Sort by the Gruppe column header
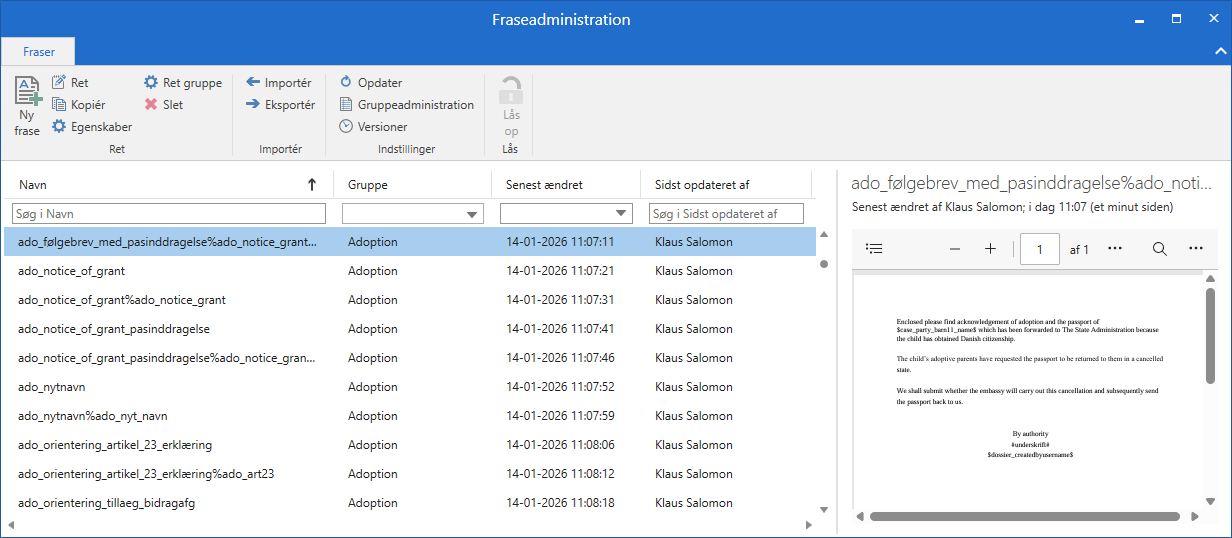Viewport: 1232px width, 538px height. pos(413,185)
